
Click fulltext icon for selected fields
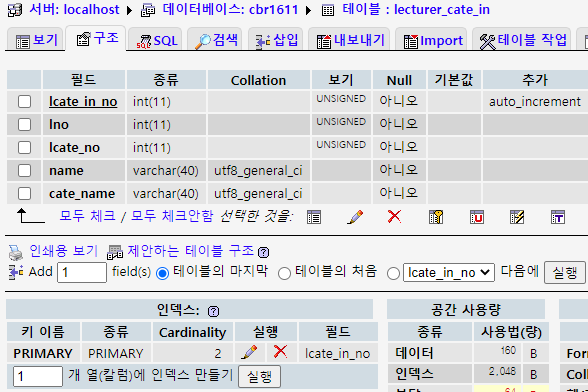pos(558,217)
